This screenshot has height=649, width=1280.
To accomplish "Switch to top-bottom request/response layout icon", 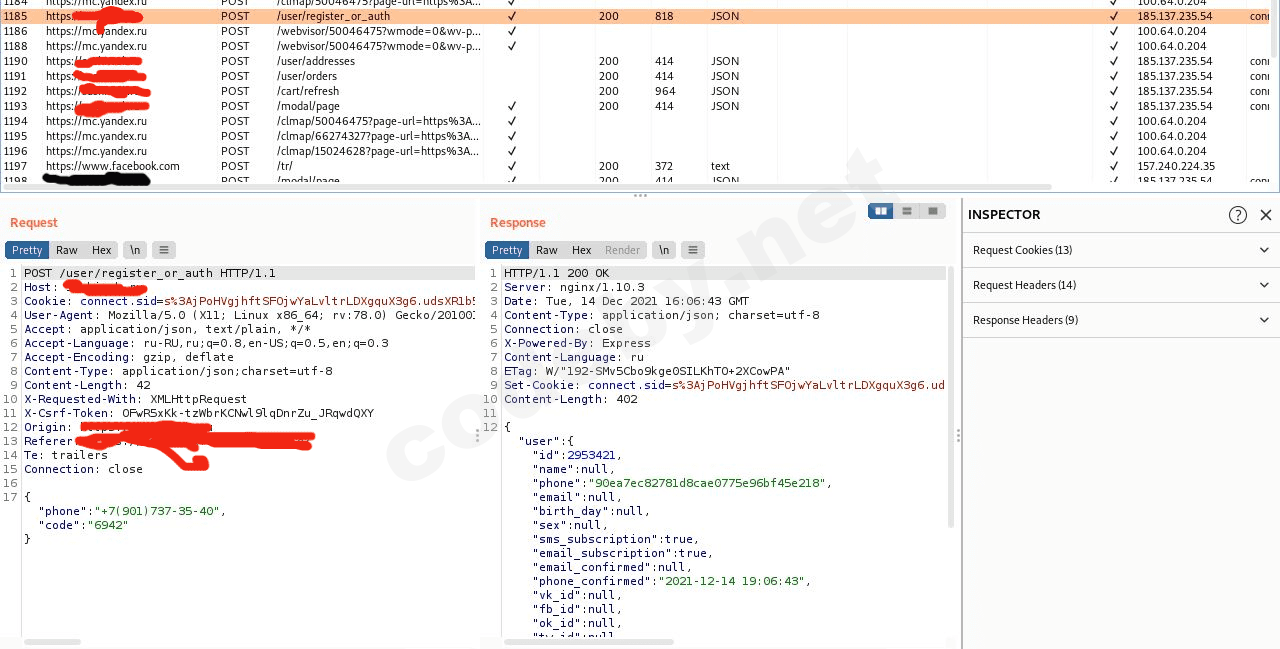I will pyautogui.click(x=907, y=211).
